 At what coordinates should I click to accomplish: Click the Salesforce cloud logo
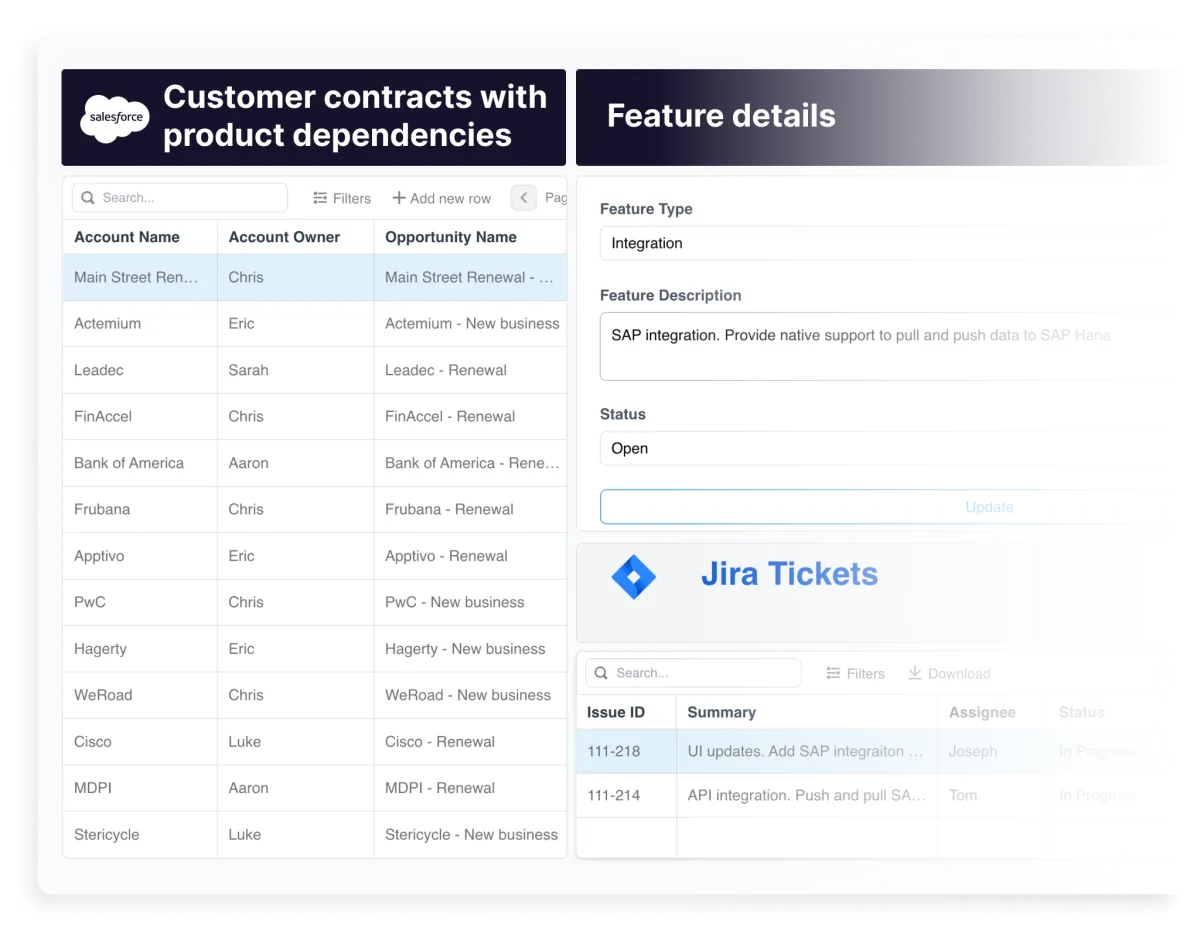[x=115, y=118]
